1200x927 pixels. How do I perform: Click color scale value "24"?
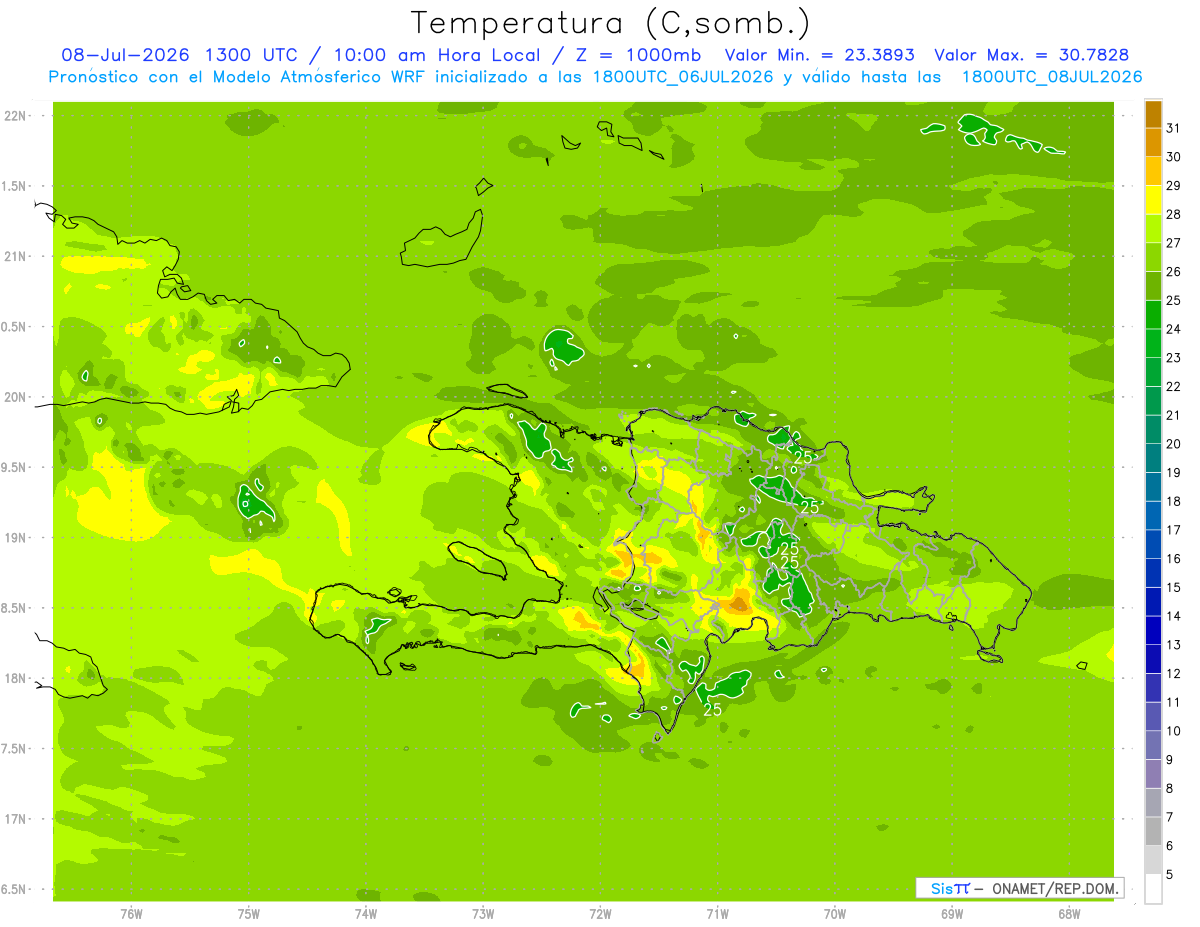pos(1175,329)
